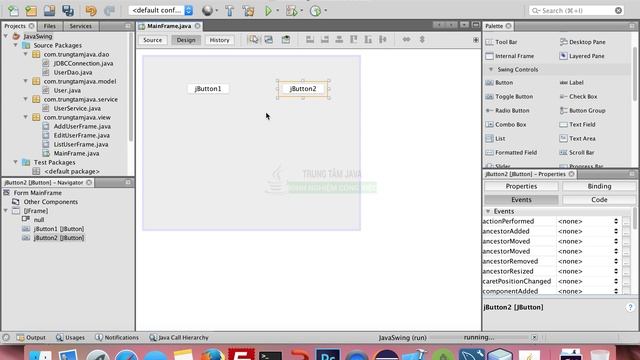The image size is (640, 360).
Task: Click the search field
Action: coord(576,11)
